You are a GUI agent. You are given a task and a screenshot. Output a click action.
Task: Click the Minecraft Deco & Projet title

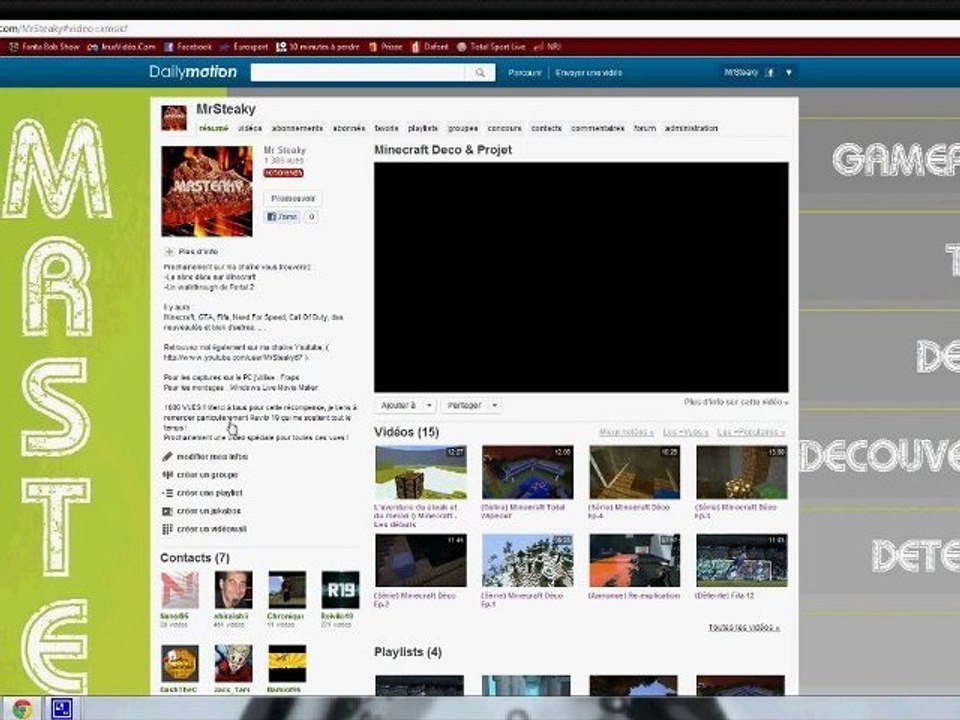tap(443, 149)
